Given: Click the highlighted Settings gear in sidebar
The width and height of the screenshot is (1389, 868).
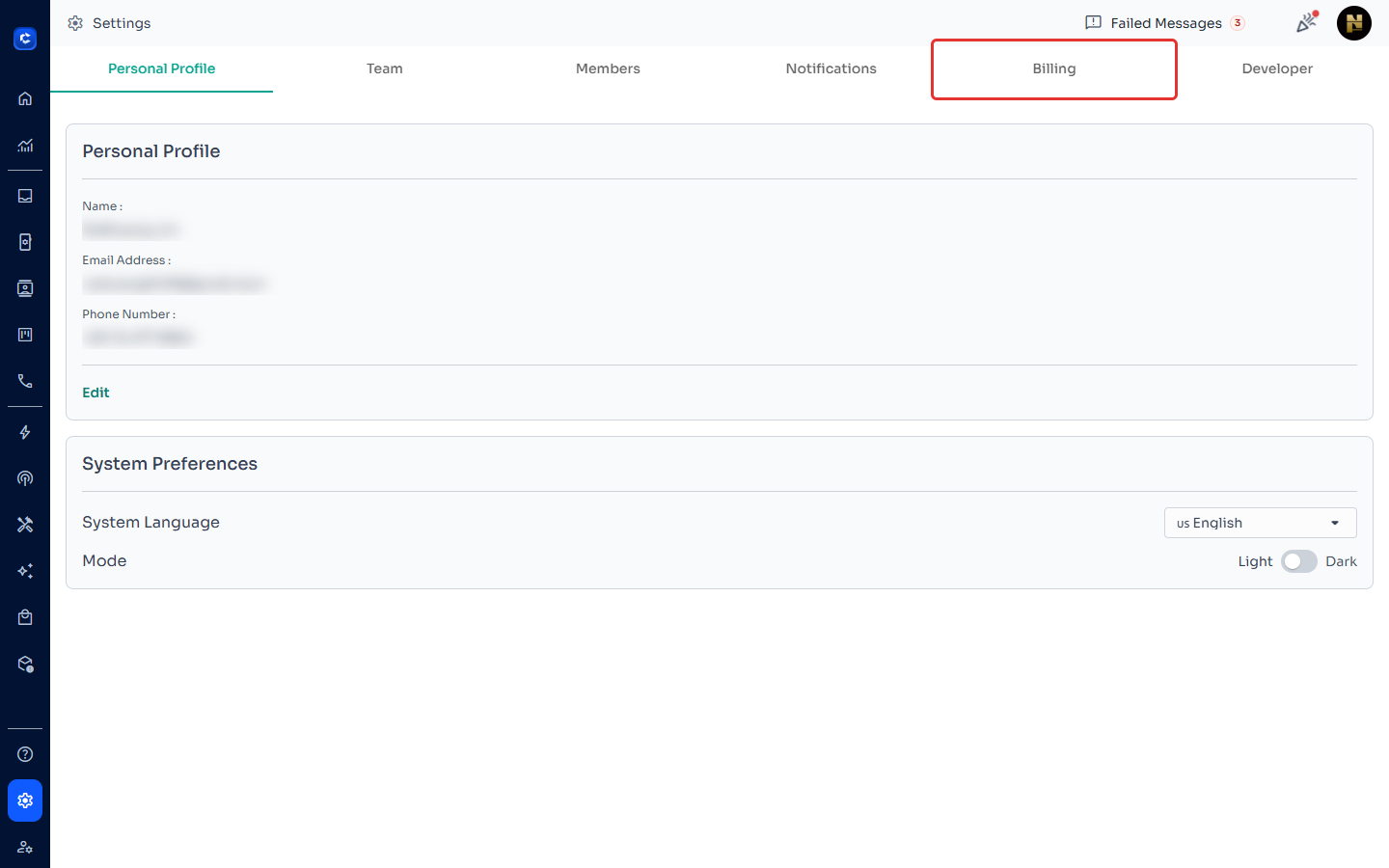Looking at the screenshot, I should click(x=25, y=800).
